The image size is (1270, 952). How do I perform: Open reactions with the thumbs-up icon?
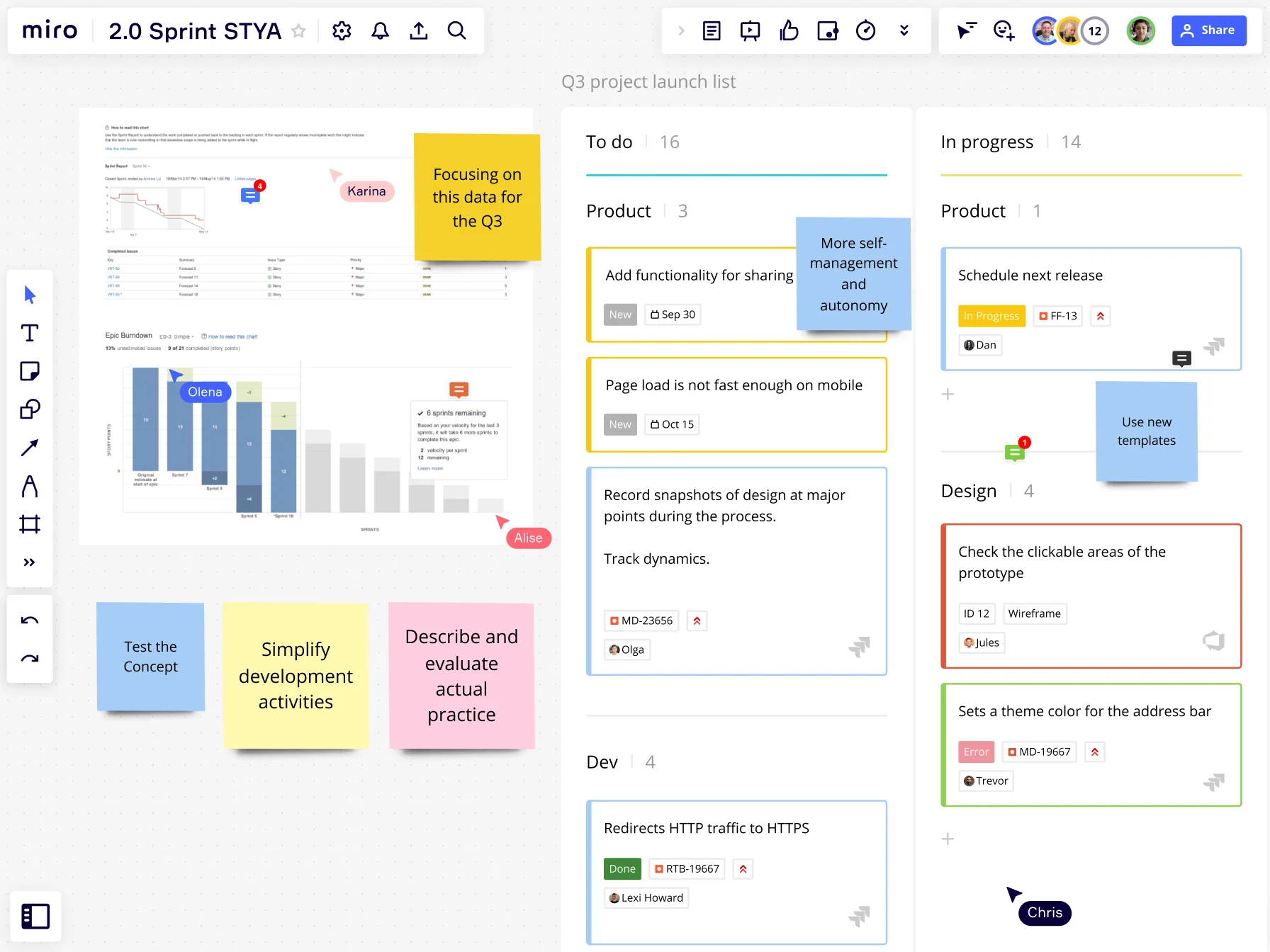point(789,30)
